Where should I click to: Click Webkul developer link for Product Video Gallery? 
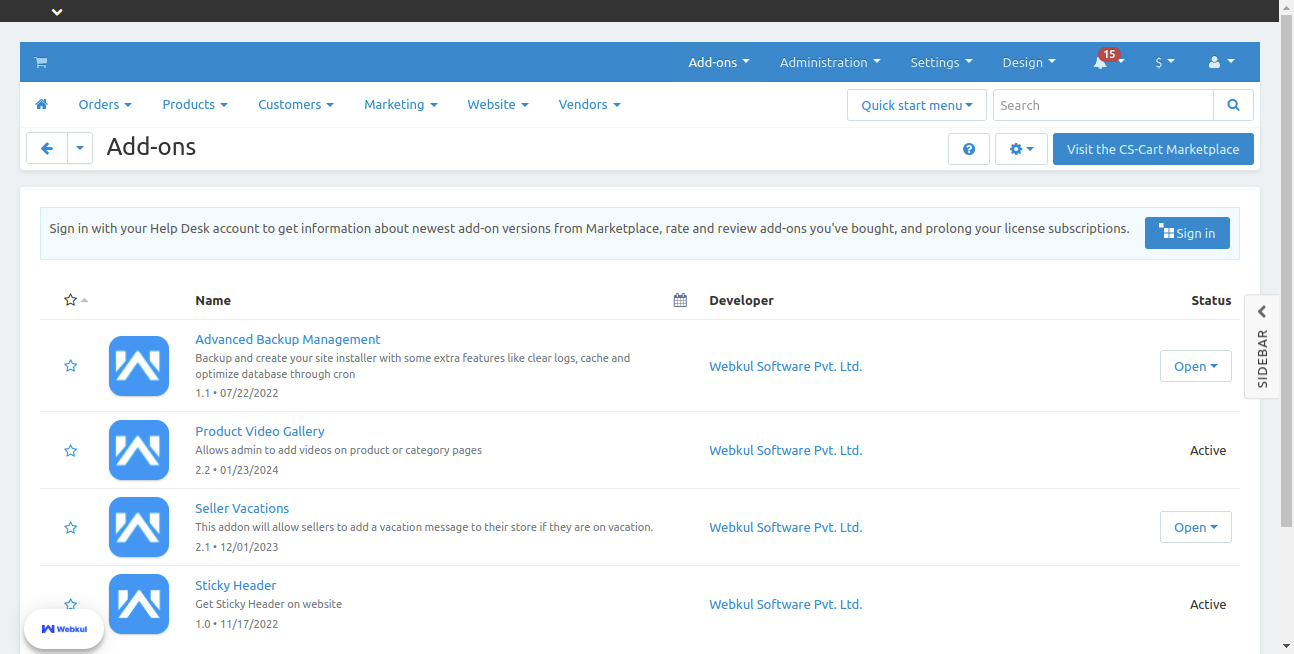[x=786, y=450]
